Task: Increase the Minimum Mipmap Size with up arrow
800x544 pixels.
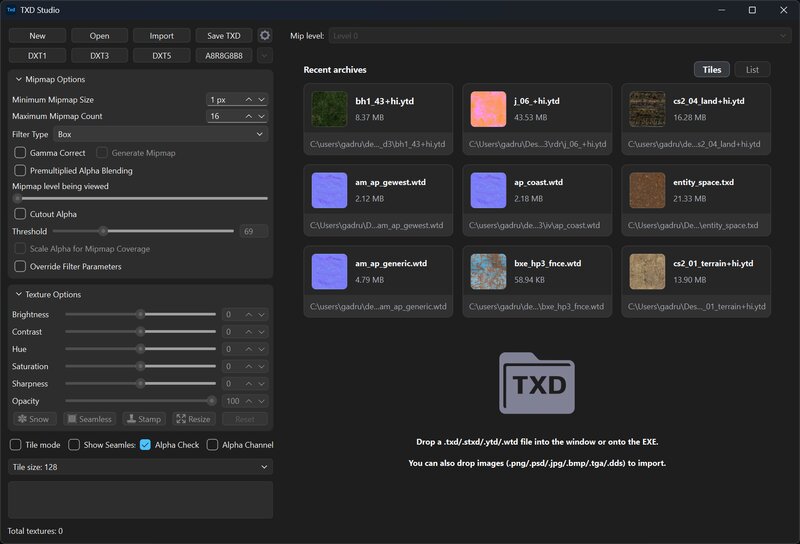Action: tap(249, 100)
